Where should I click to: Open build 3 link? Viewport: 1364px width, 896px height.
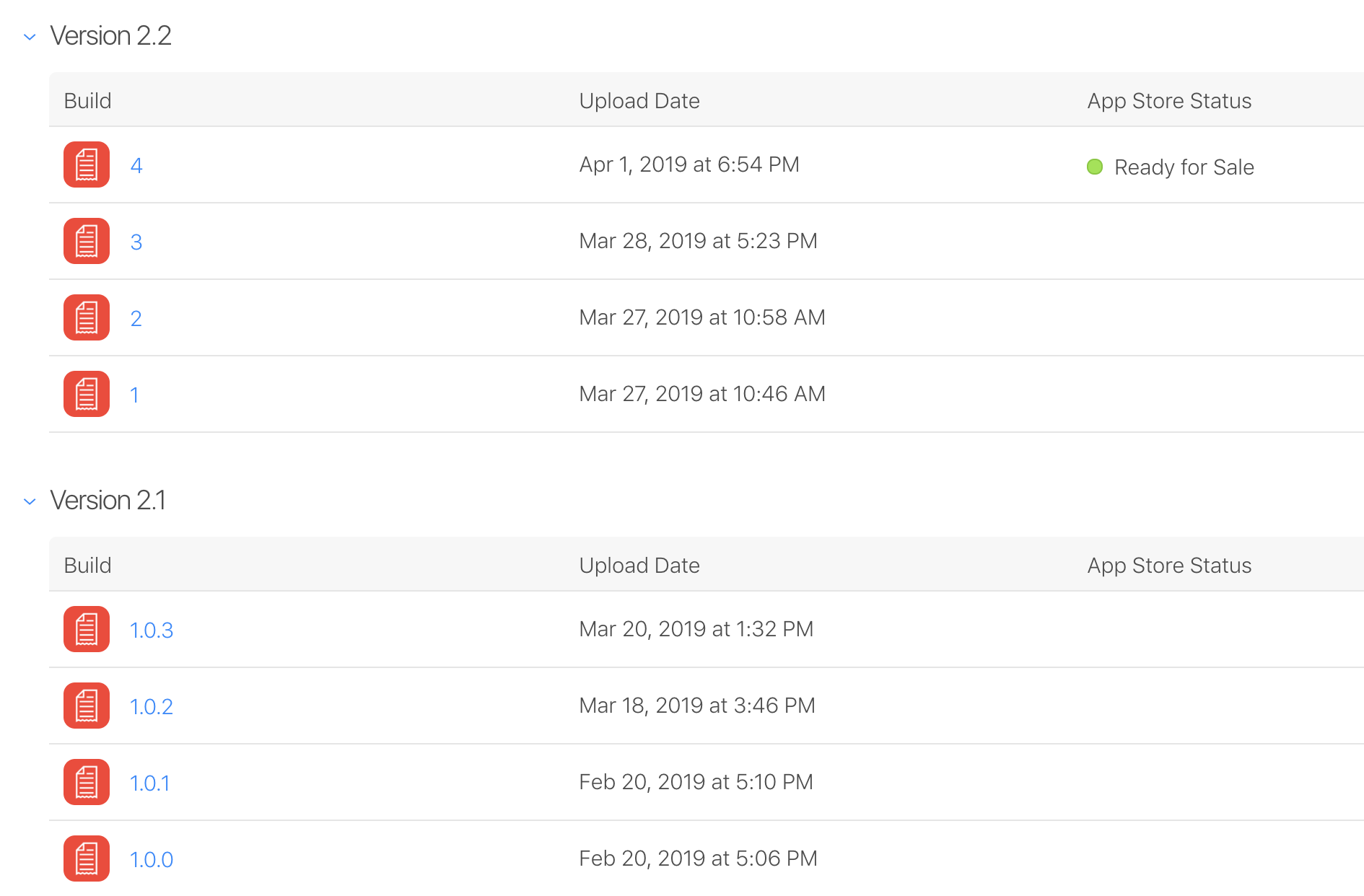coord(136,242)
